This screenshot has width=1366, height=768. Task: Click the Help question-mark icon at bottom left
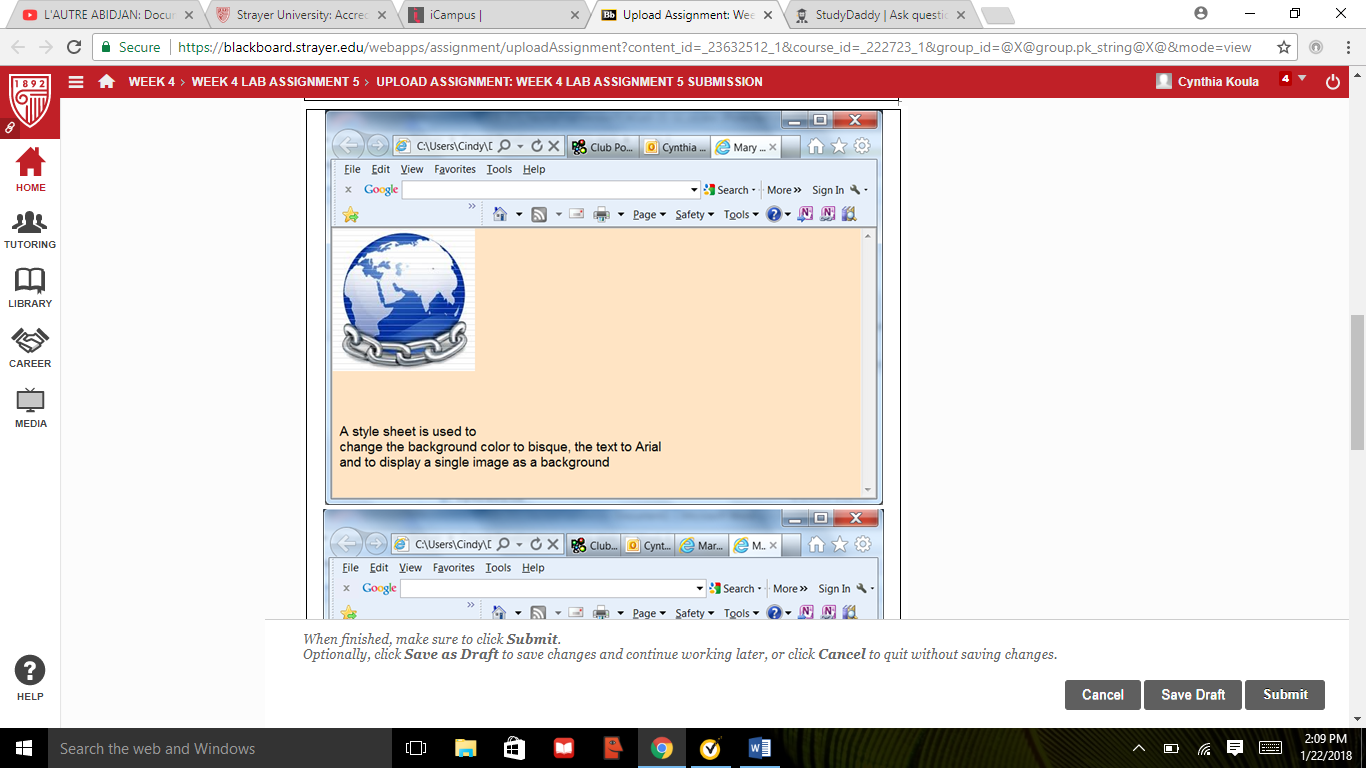30,670
